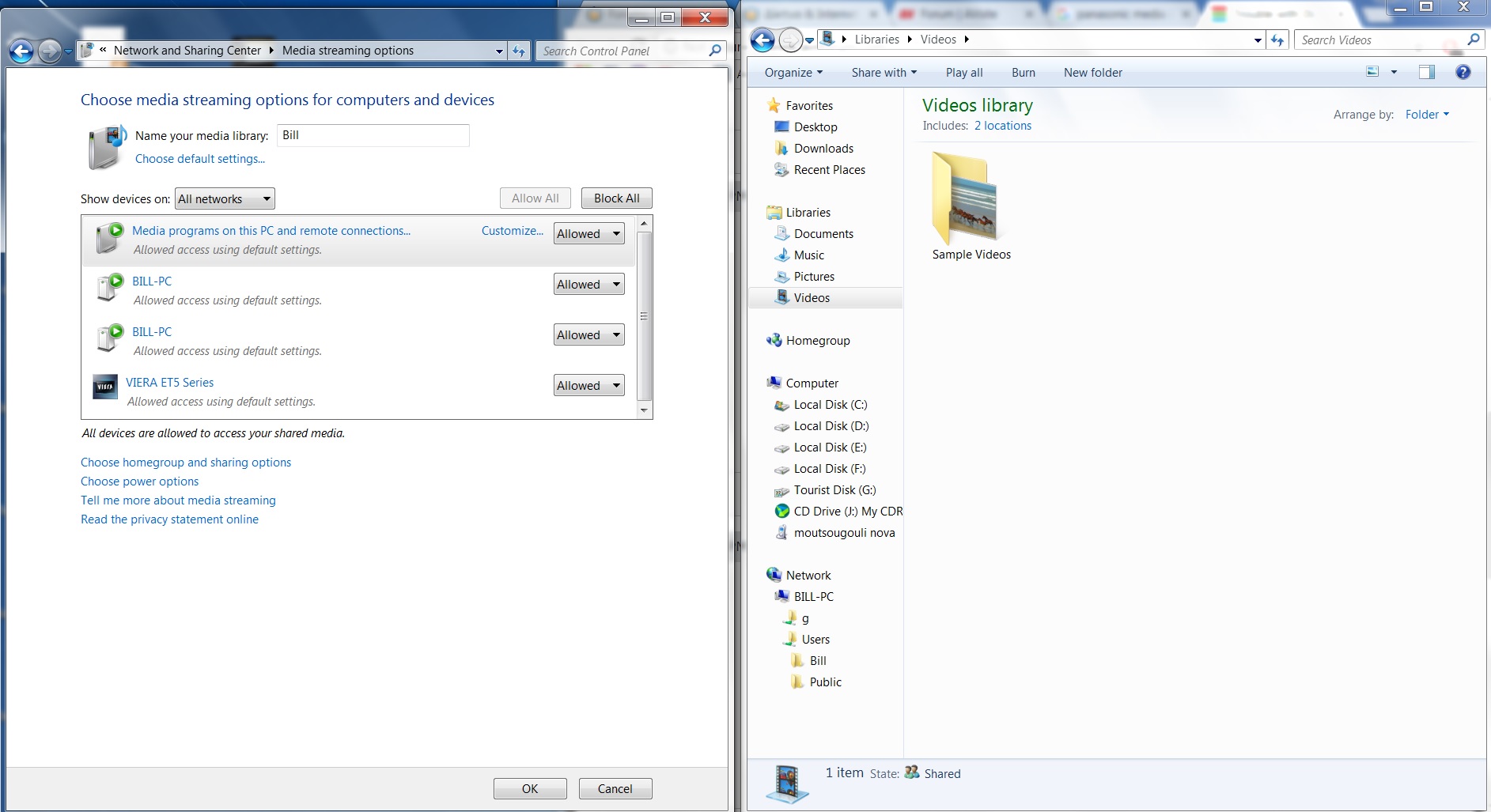Select Local Disk (D:) in tree
The height and width of the screenshot is (812, 1491).
[831, 426]
